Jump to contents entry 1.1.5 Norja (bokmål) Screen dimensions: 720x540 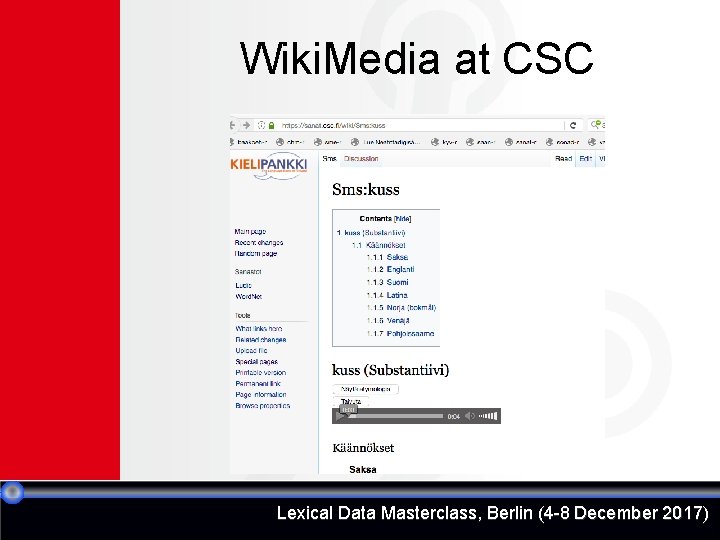(401, 308)
